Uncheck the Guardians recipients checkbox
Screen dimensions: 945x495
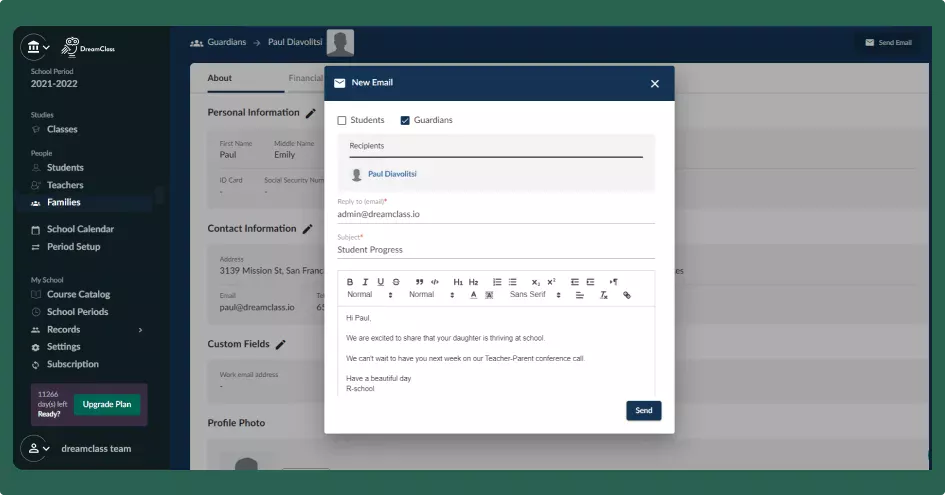point(405,120)
